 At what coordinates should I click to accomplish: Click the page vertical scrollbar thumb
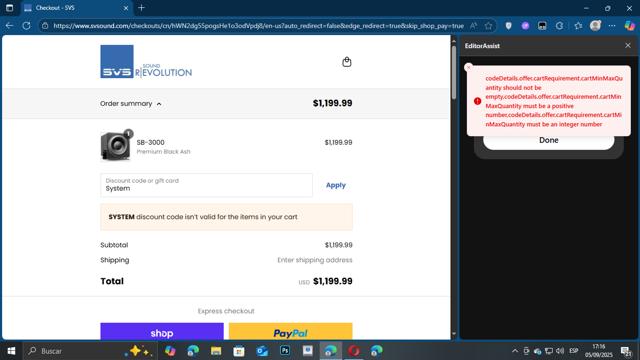click(453, 73)
